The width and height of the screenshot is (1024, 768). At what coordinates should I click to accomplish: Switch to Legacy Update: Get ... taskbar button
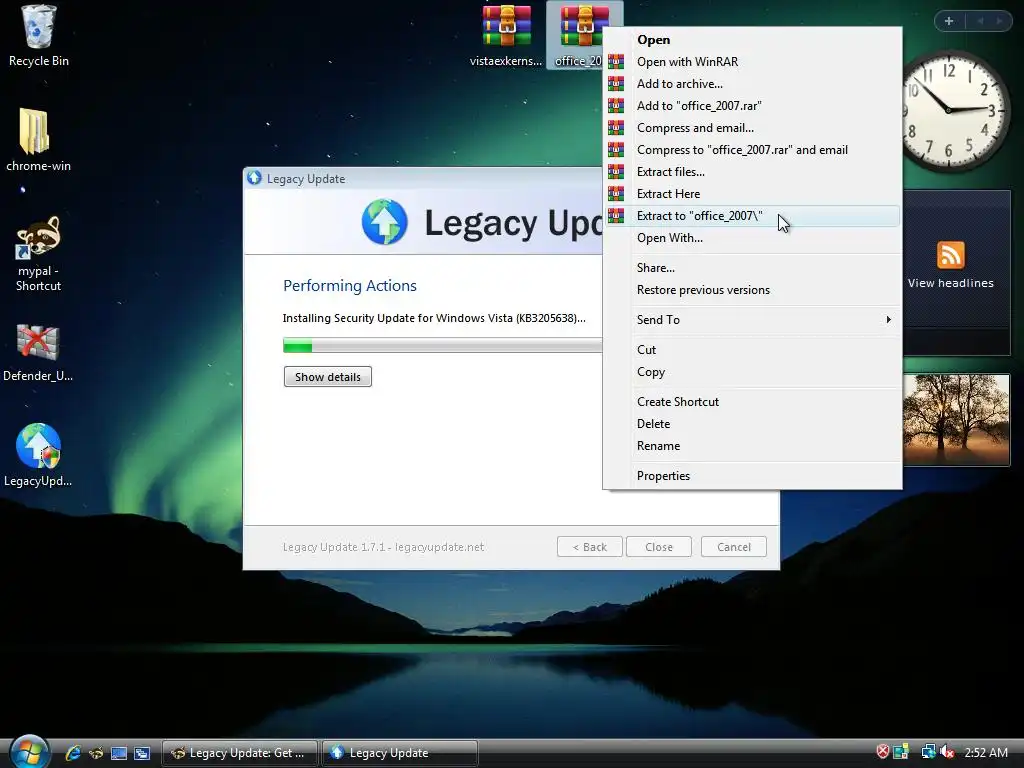point(239,753)
